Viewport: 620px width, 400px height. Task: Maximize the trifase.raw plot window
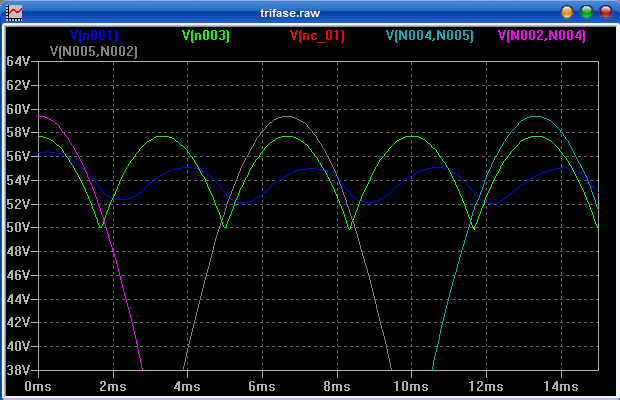tap(586, 11)
